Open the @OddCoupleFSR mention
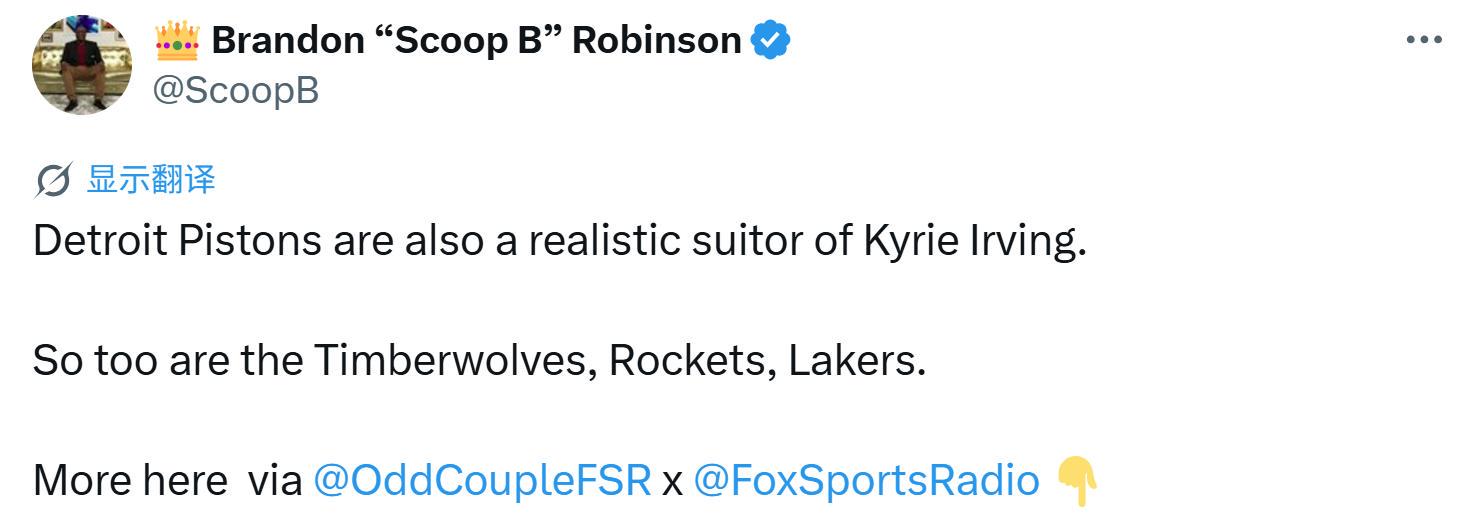The width and height of the screenshot is (1477, 519). (x=482, y=481)
